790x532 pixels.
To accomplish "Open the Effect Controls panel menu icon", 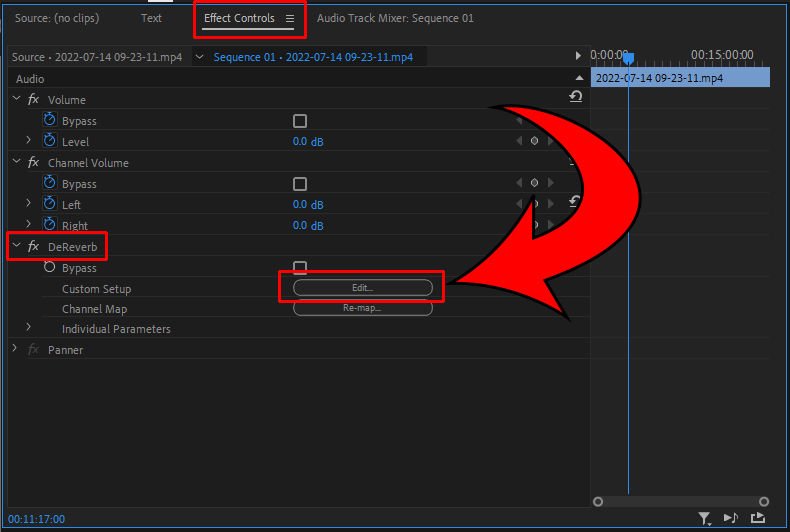I will click(290, 18).
